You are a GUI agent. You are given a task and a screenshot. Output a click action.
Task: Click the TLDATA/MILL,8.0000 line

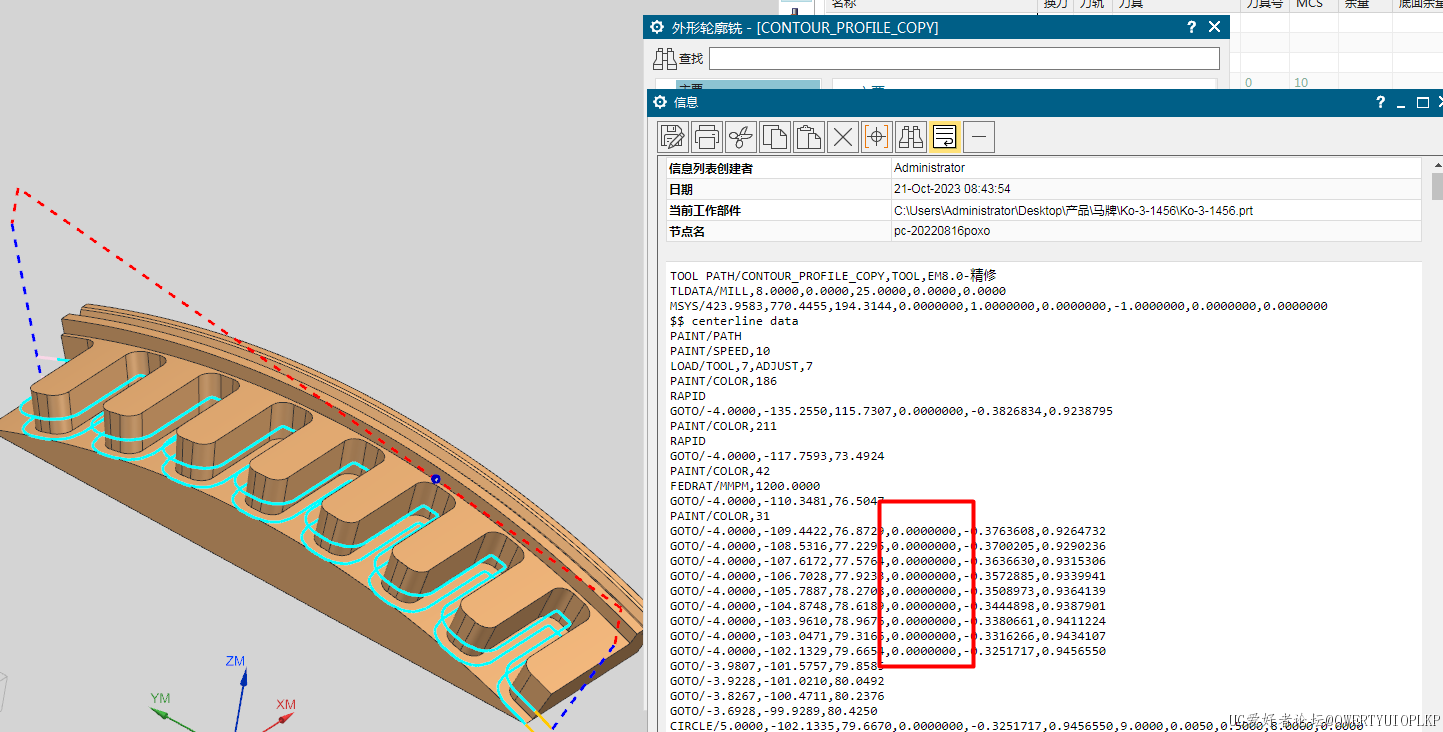pyautogui.click(x=837, y=291)
